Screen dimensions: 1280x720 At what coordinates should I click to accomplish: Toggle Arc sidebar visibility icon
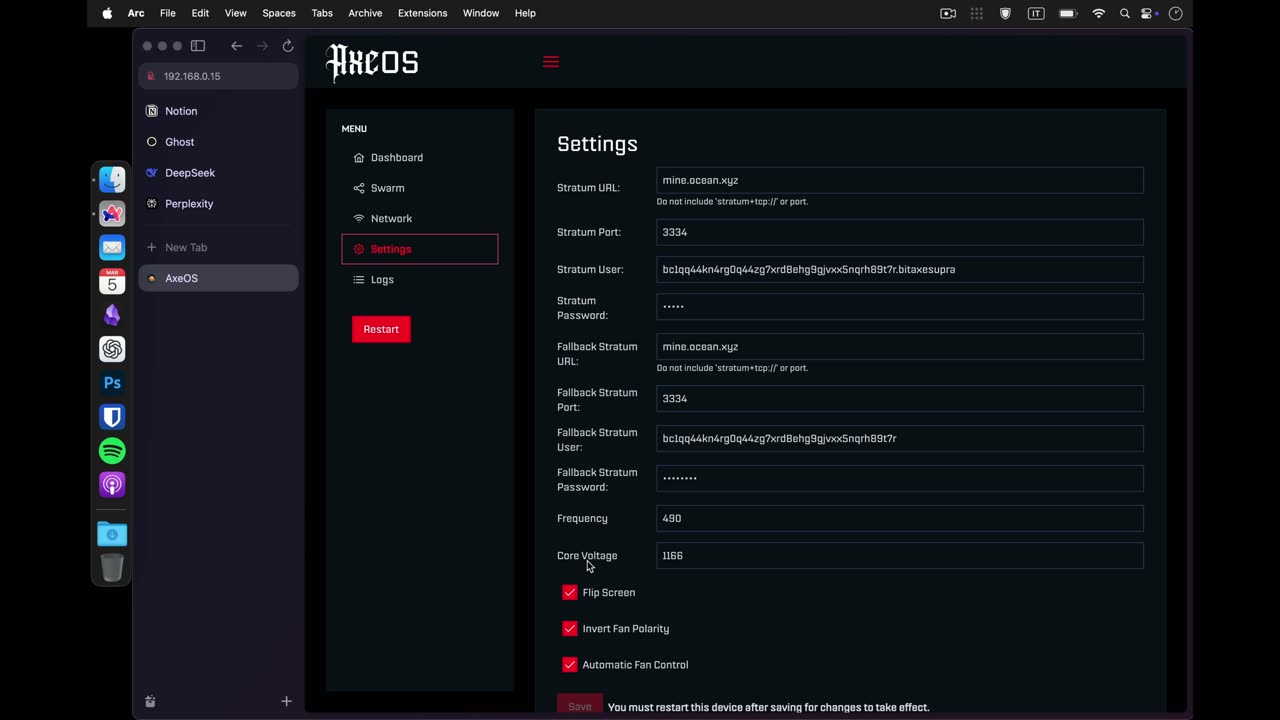198,46
